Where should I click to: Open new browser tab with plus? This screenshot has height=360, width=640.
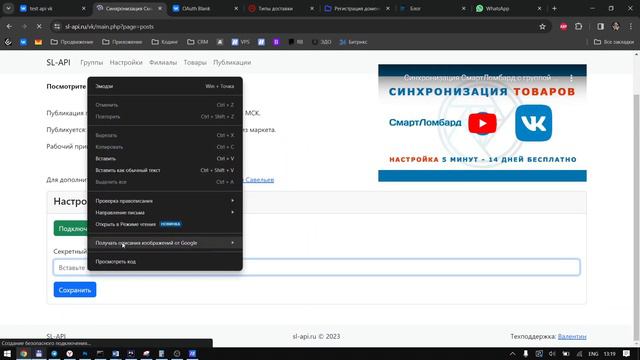(x=554, y=8)
